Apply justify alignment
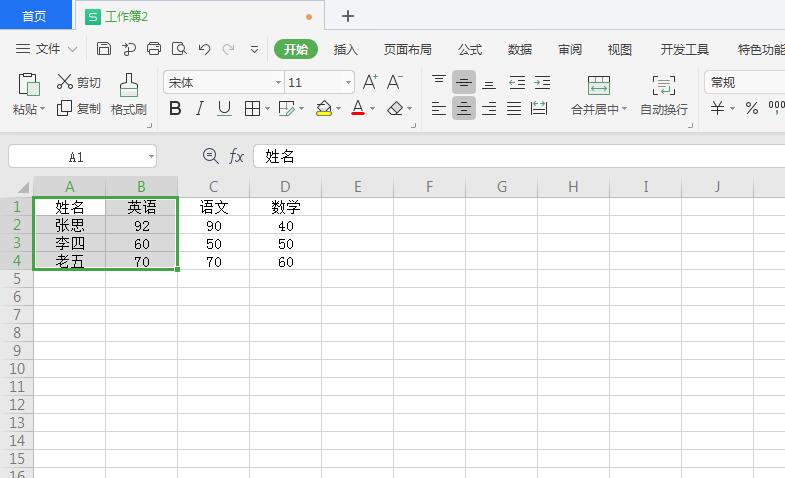 click(514, 108)
